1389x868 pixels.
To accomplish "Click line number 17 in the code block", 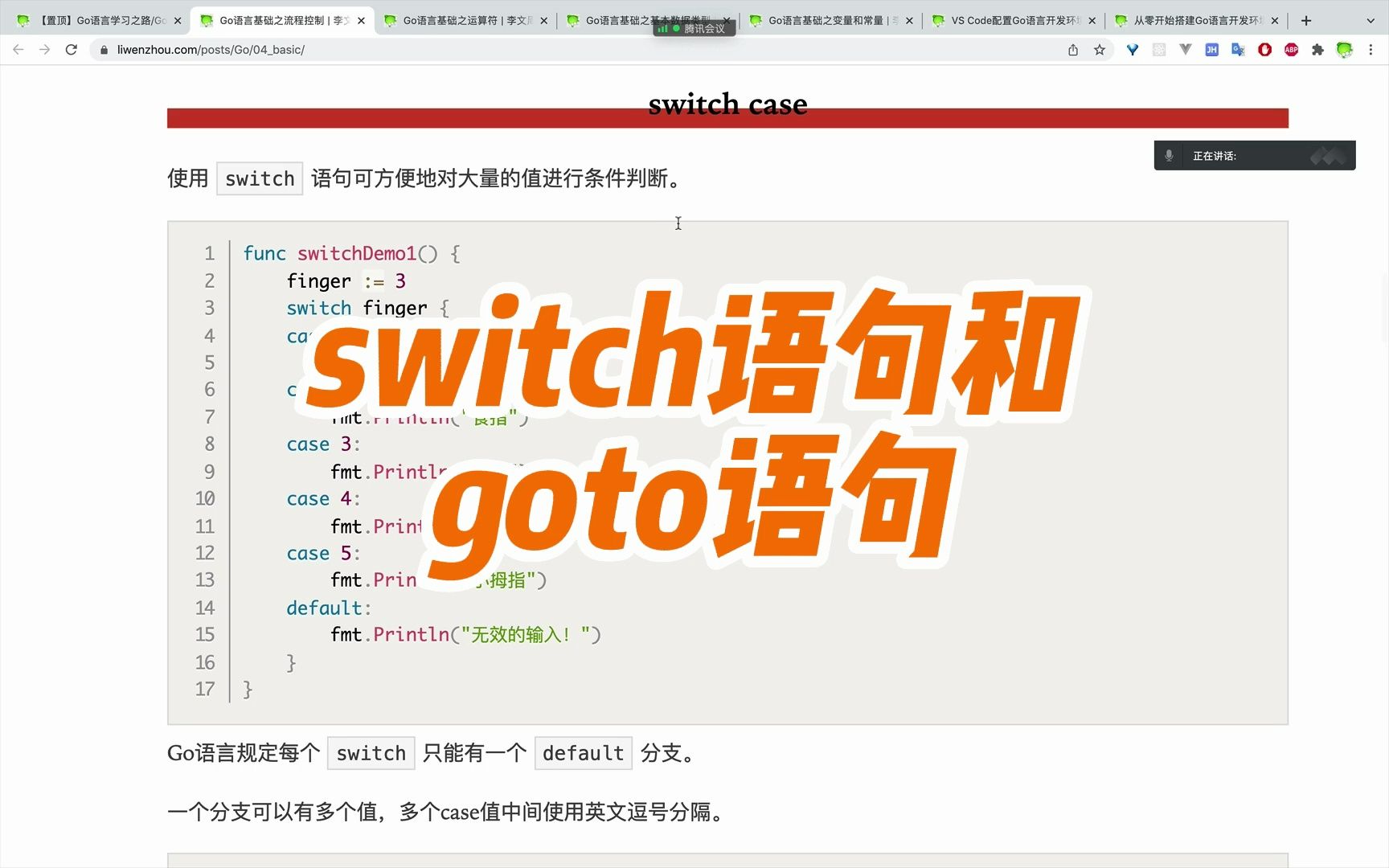I will click(x=205, y=690).
